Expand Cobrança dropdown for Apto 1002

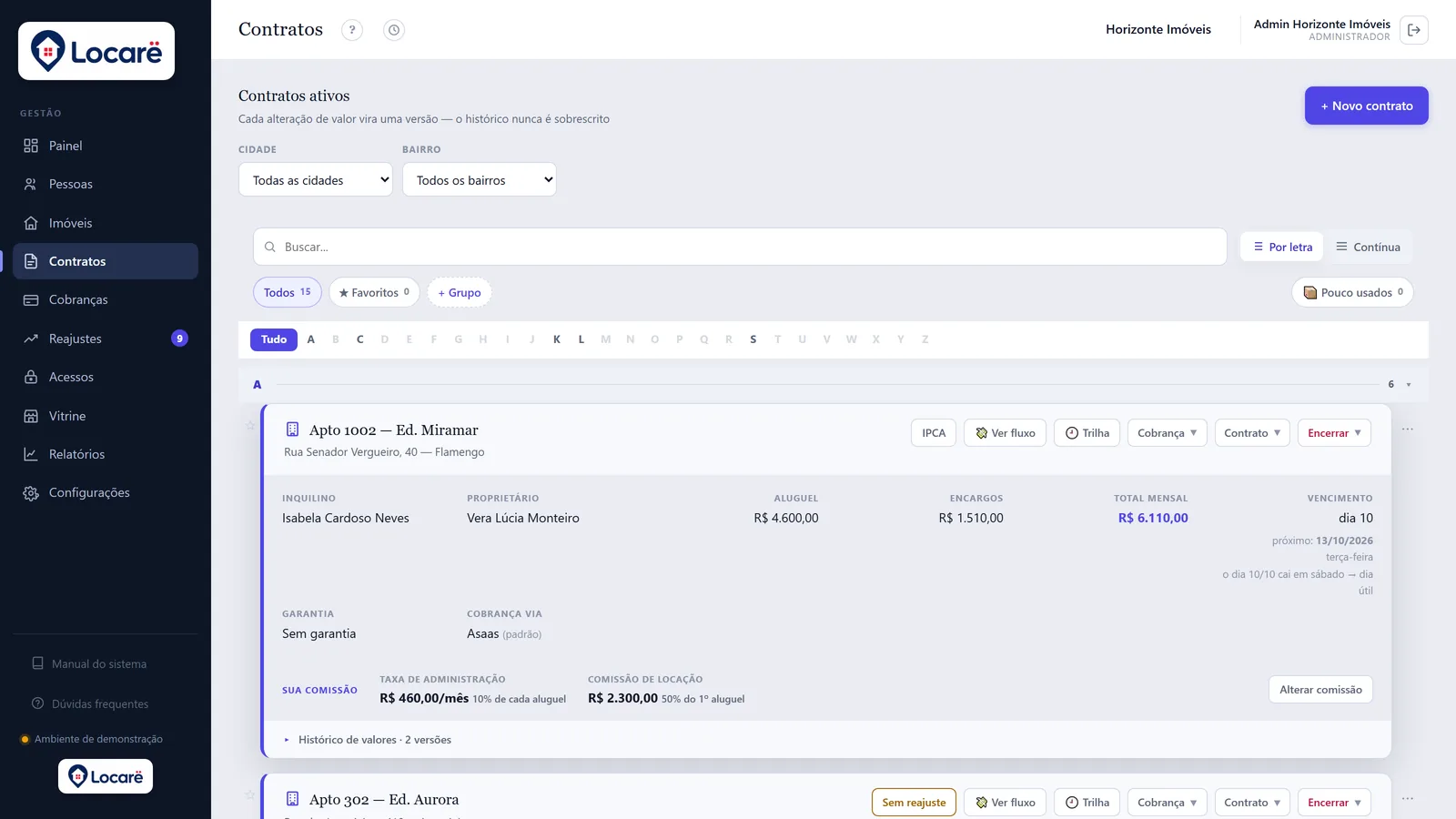coord(1168,433)
